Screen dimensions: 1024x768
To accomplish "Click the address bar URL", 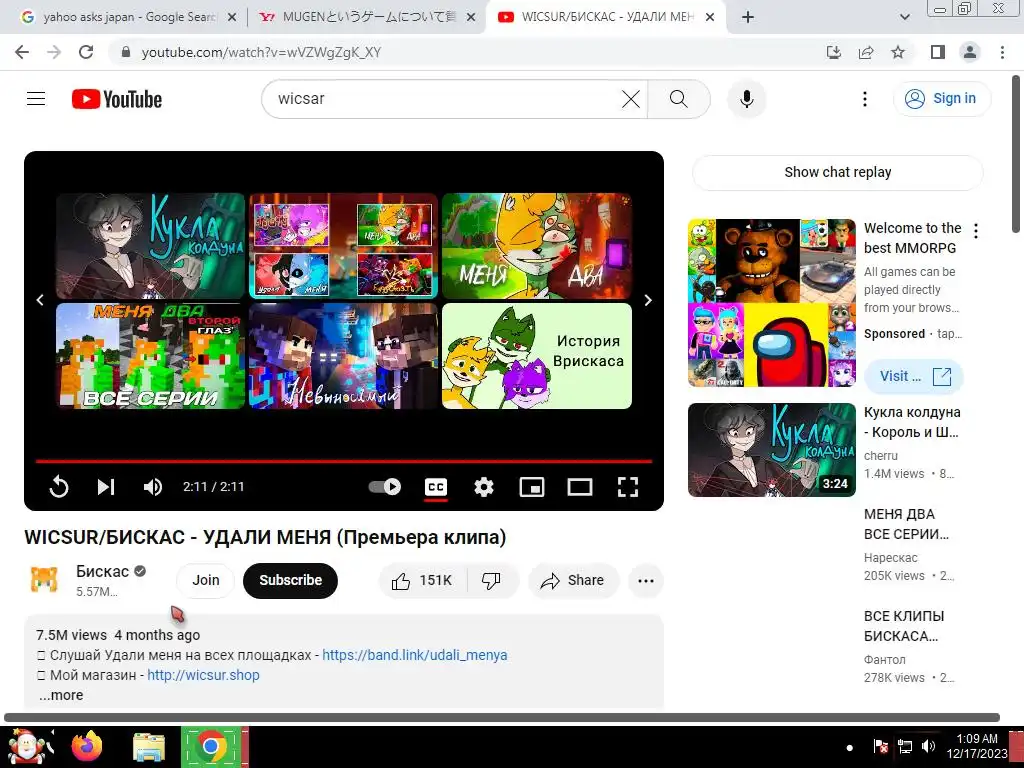I will coord(261,52).
